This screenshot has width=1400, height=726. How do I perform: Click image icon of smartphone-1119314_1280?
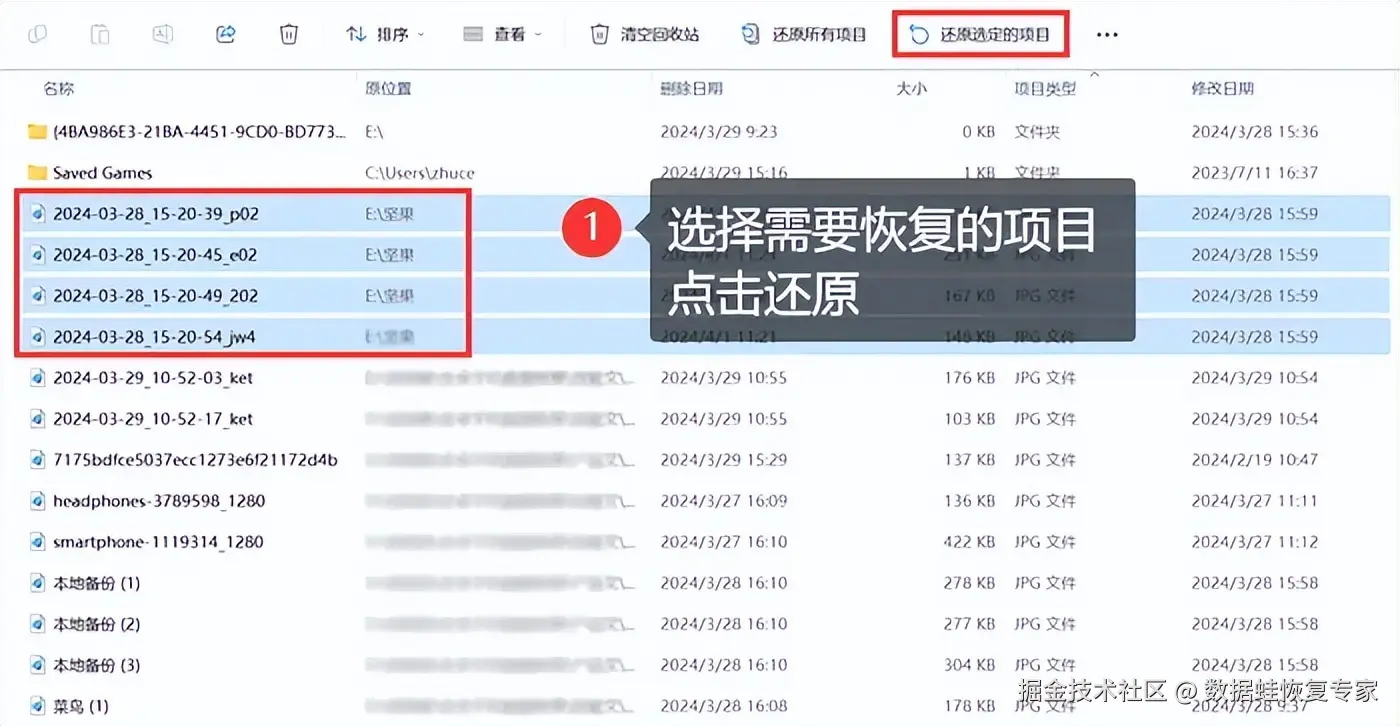pos(38,541)
